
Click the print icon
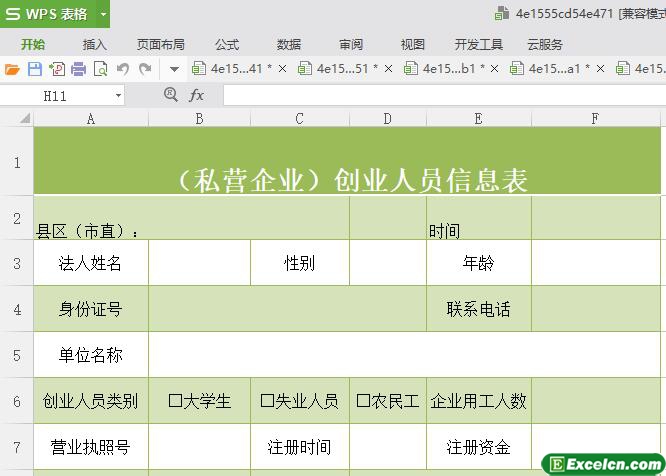pyautogui.click(x=78, y=69)
